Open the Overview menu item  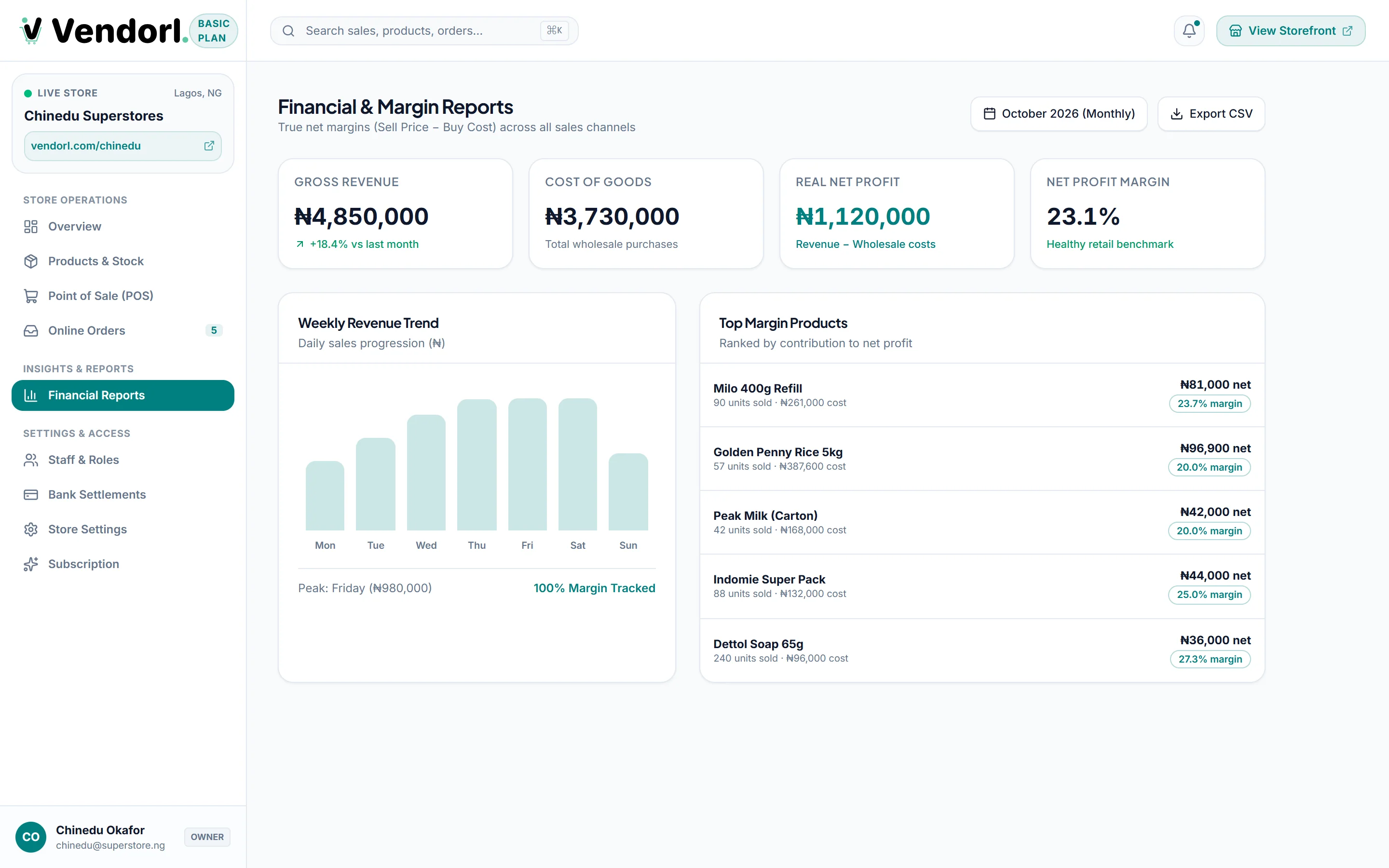(123, 227)
